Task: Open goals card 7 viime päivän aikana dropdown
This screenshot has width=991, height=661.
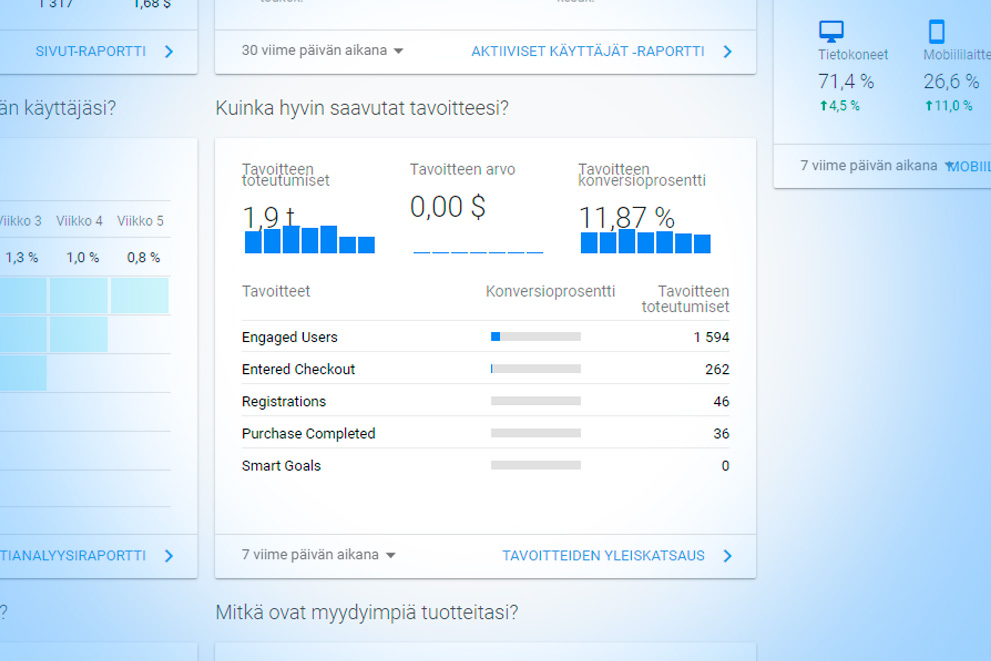Action: pyautogui.click(x=318, y=555)
